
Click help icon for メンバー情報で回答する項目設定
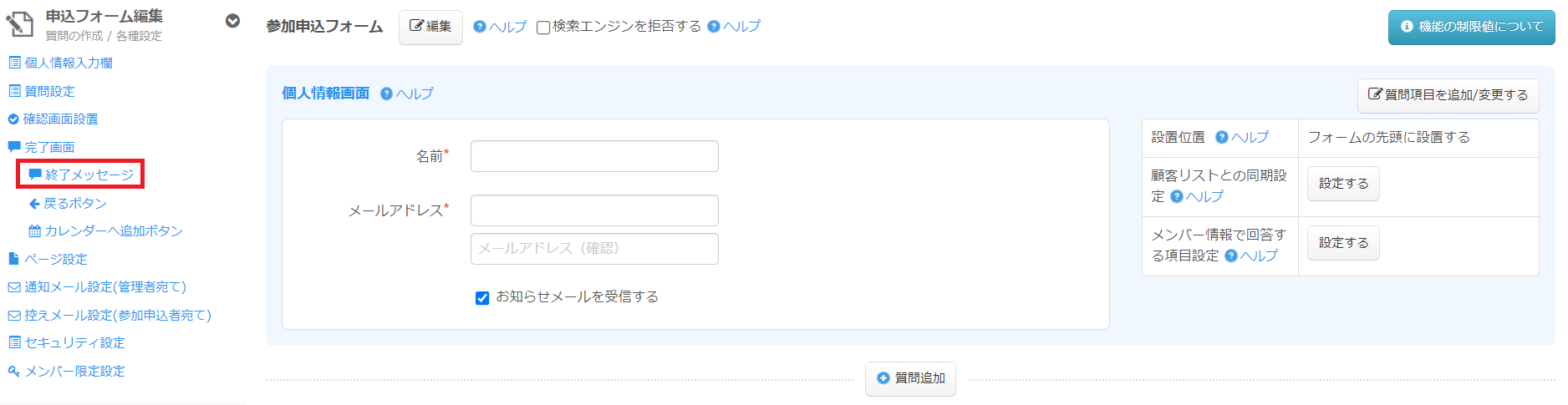pyautogui.click(x=1231, y=256)
